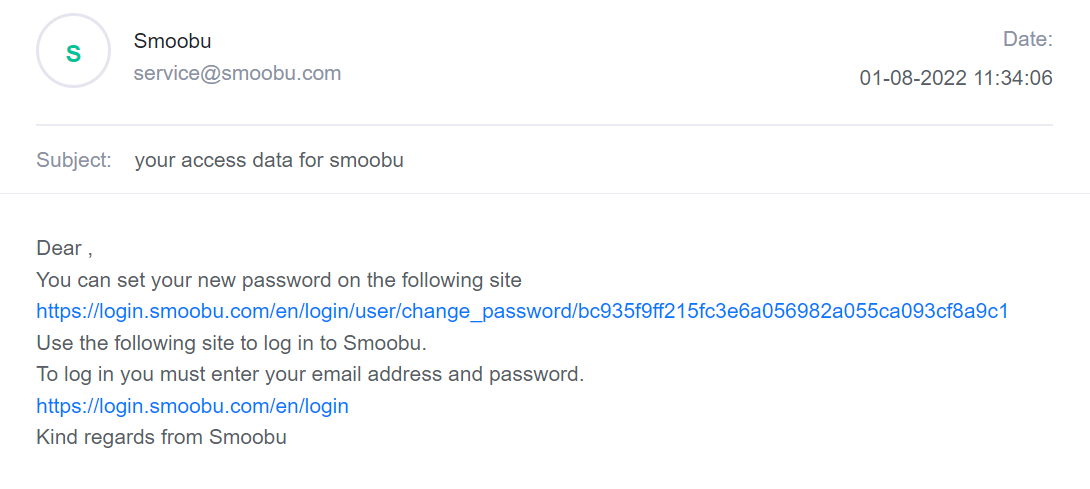This screenshot has width=1090, height=489.
Task: Click the Date: label
Action: coord(1027,39)
